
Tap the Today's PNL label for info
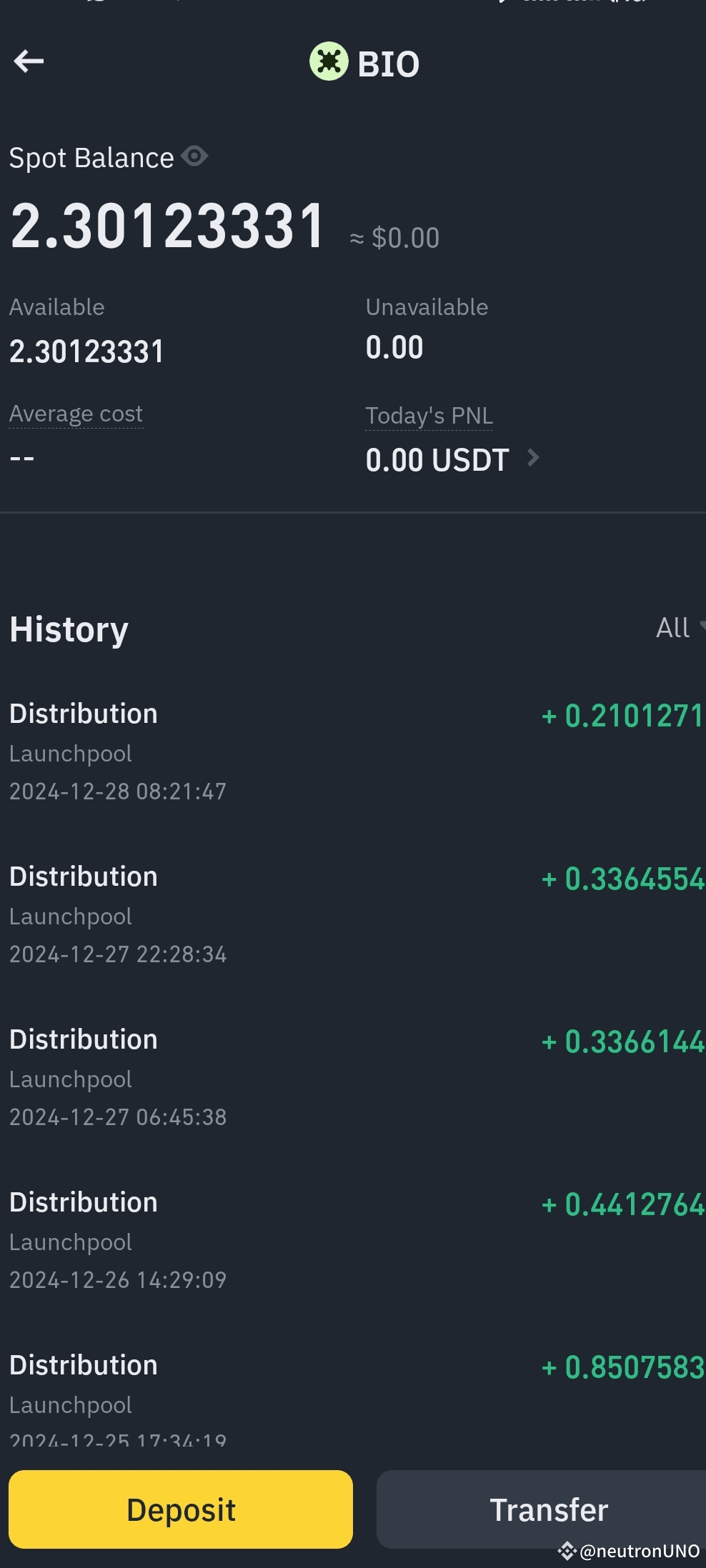(429, 416)
